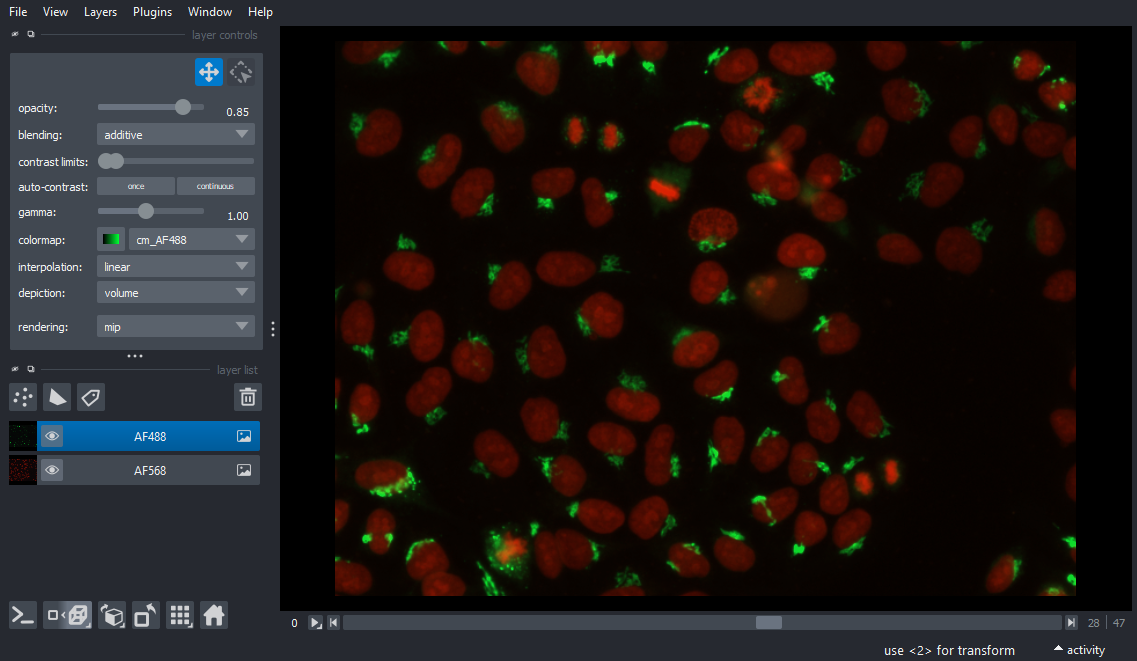
Task: Hide the AF568 layer
Action: [x=52, y=470]
